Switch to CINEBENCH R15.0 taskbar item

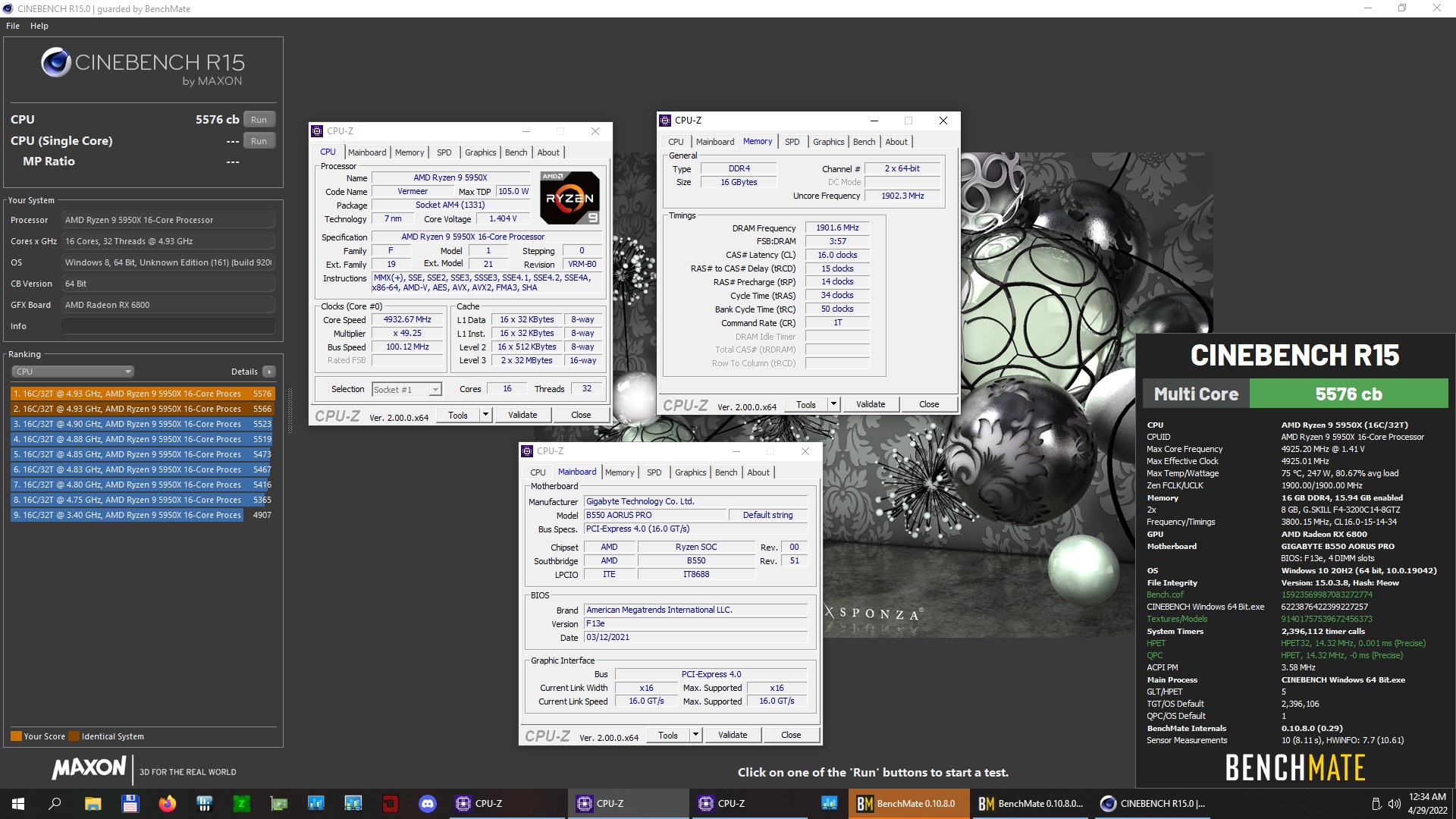(1151, 804)
